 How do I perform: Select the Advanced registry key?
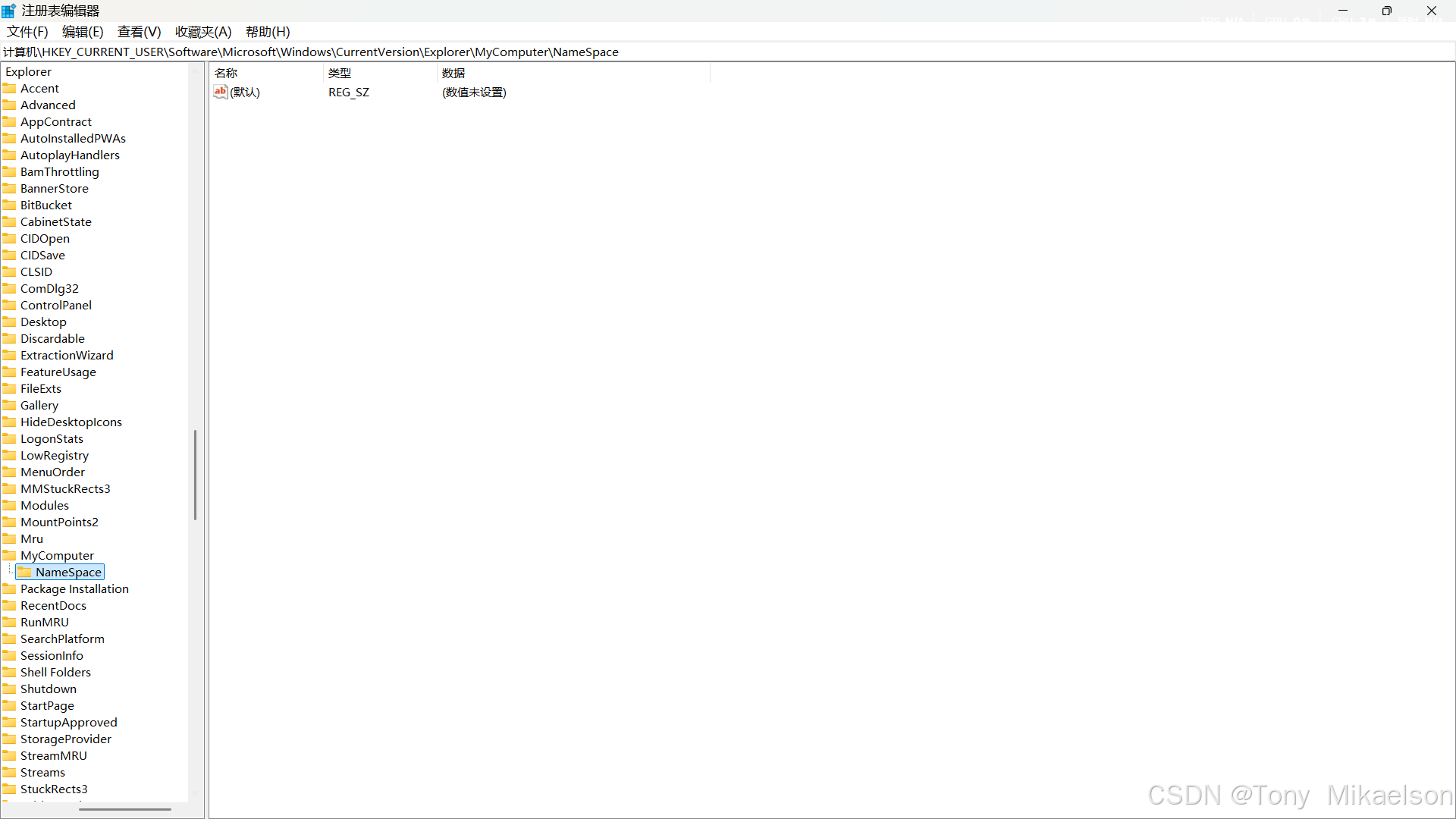click(48, 105)
